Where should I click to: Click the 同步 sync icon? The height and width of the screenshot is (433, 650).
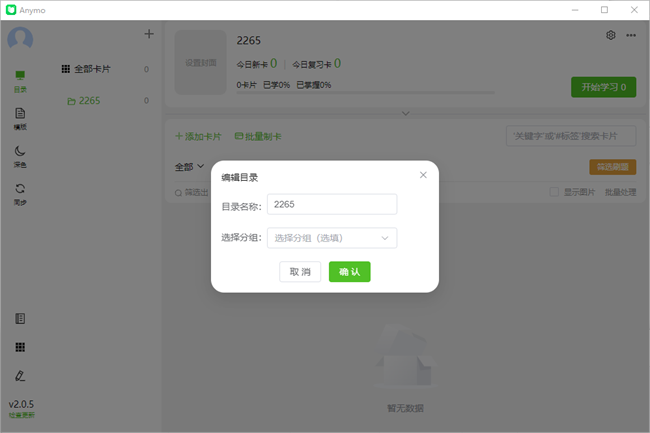(20, 192)
